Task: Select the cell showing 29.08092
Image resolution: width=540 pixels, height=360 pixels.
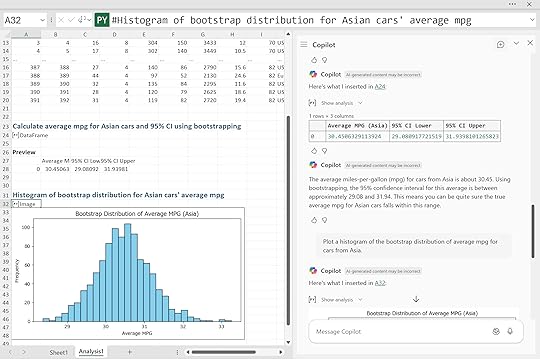Action: coord(86,169)
